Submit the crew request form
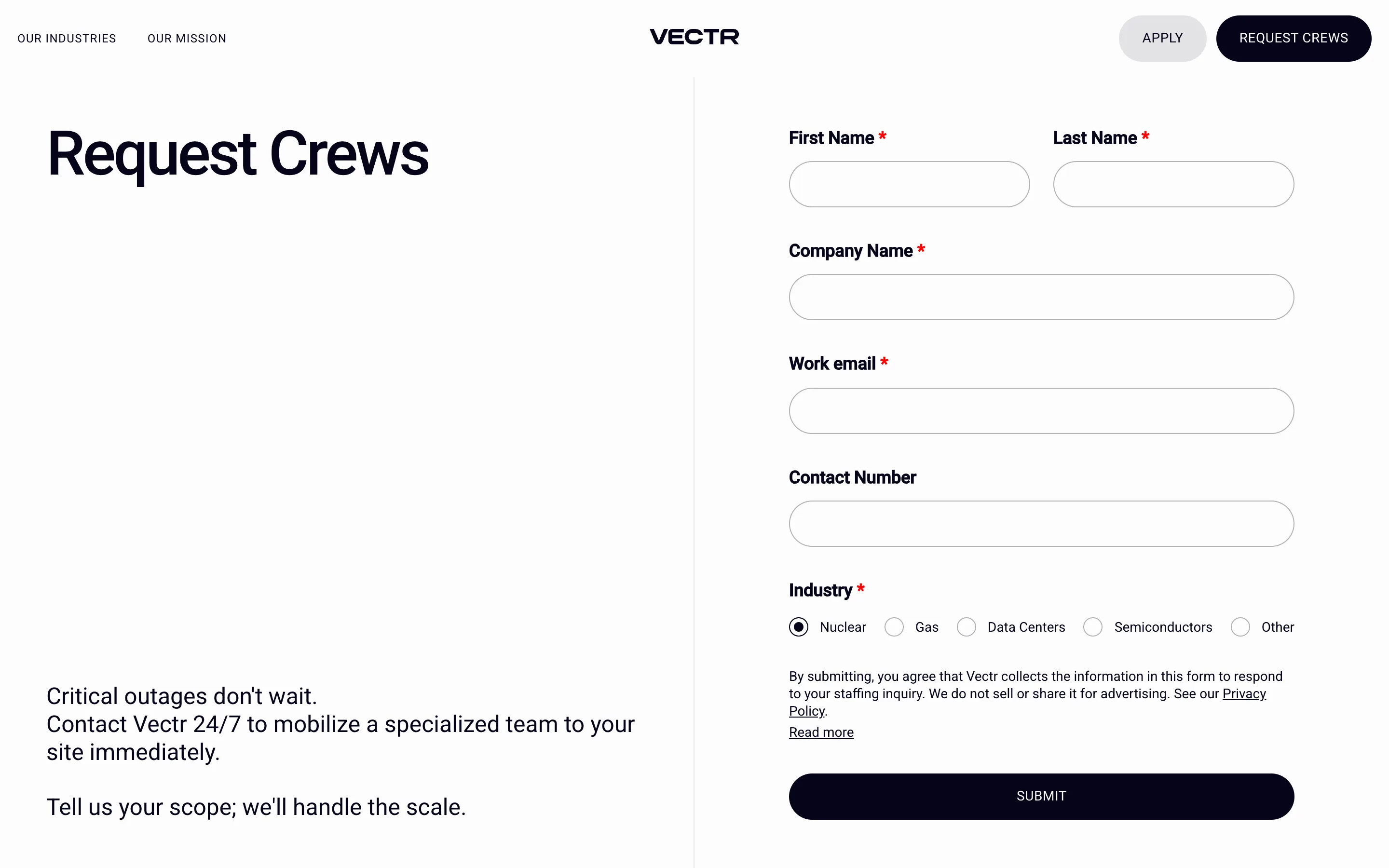The image size is (1389, 868). pos(1041,796)
